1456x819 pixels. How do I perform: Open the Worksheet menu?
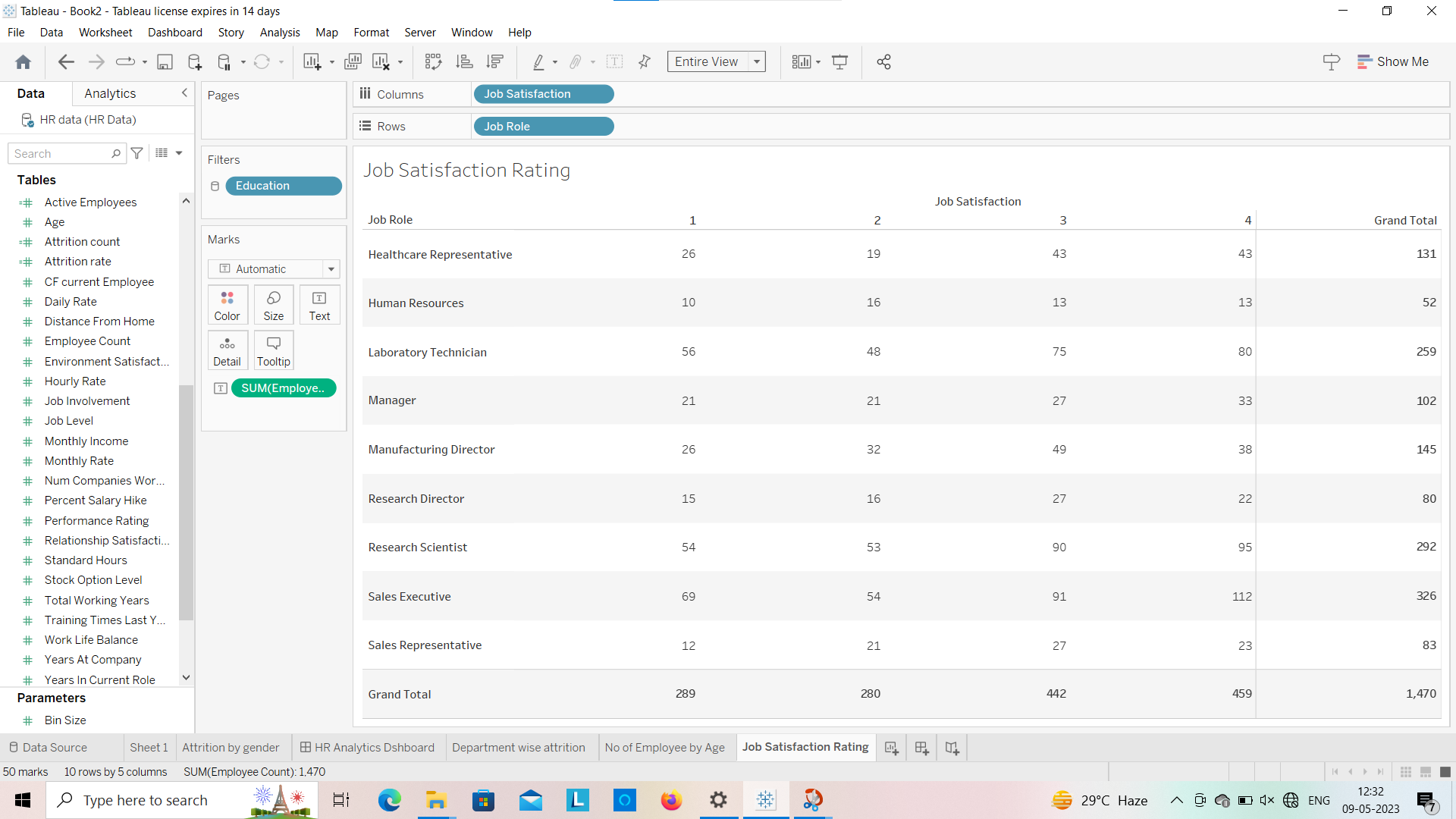(x=105, y=33)
